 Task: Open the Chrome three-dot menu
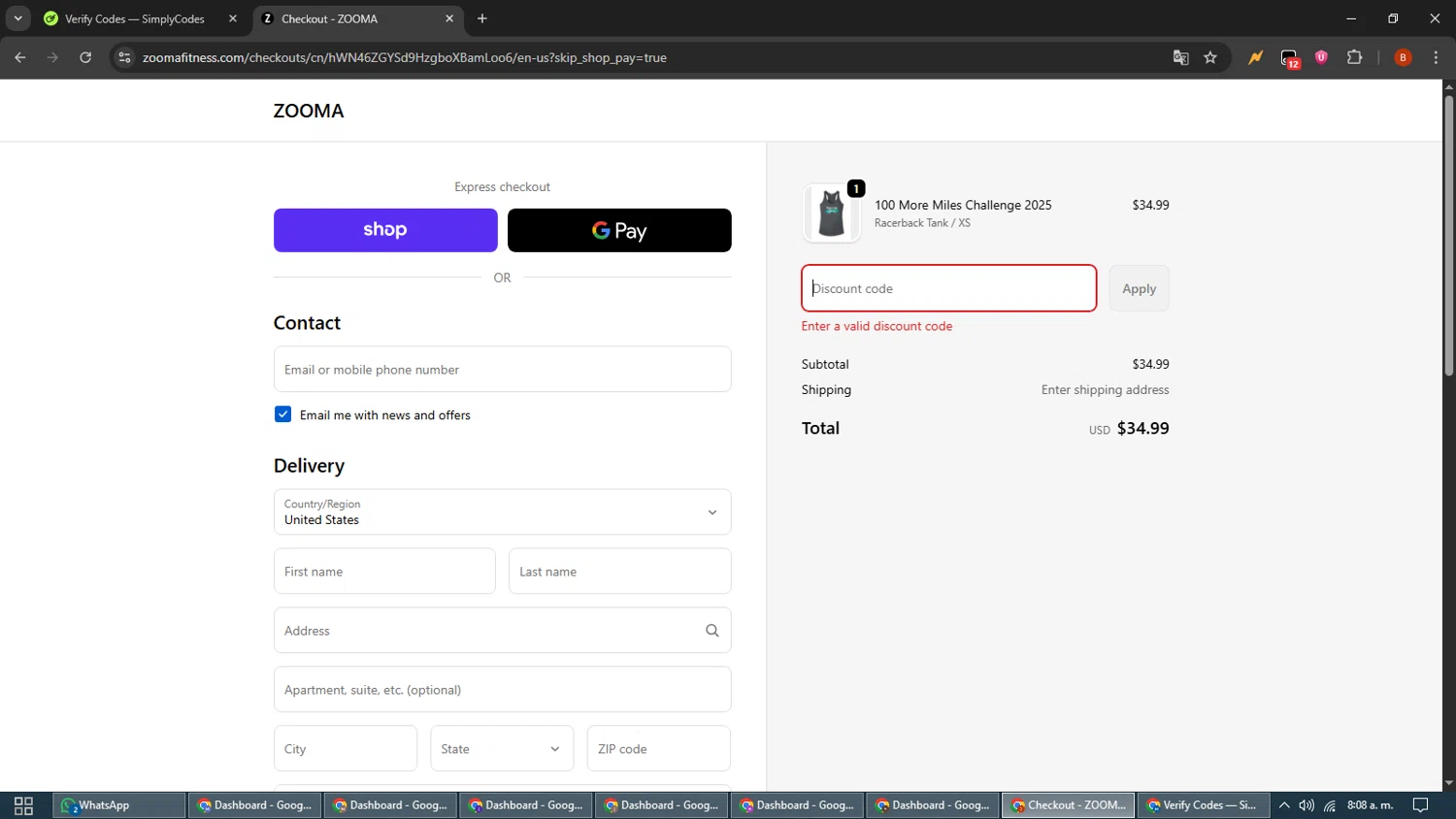[x=1436, y=57]
